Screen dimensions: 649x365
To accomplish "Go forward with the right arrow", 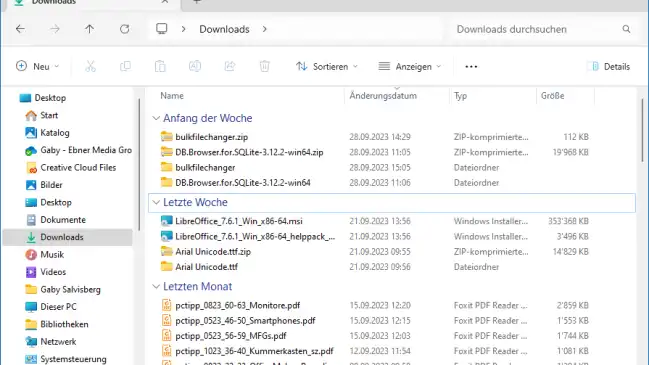I will (55, 29).
